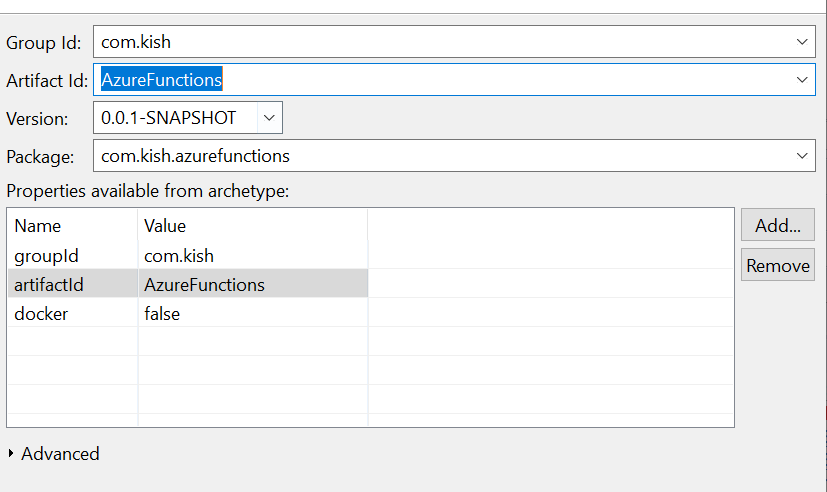Select the docker property row

click(x=41, y=314)
